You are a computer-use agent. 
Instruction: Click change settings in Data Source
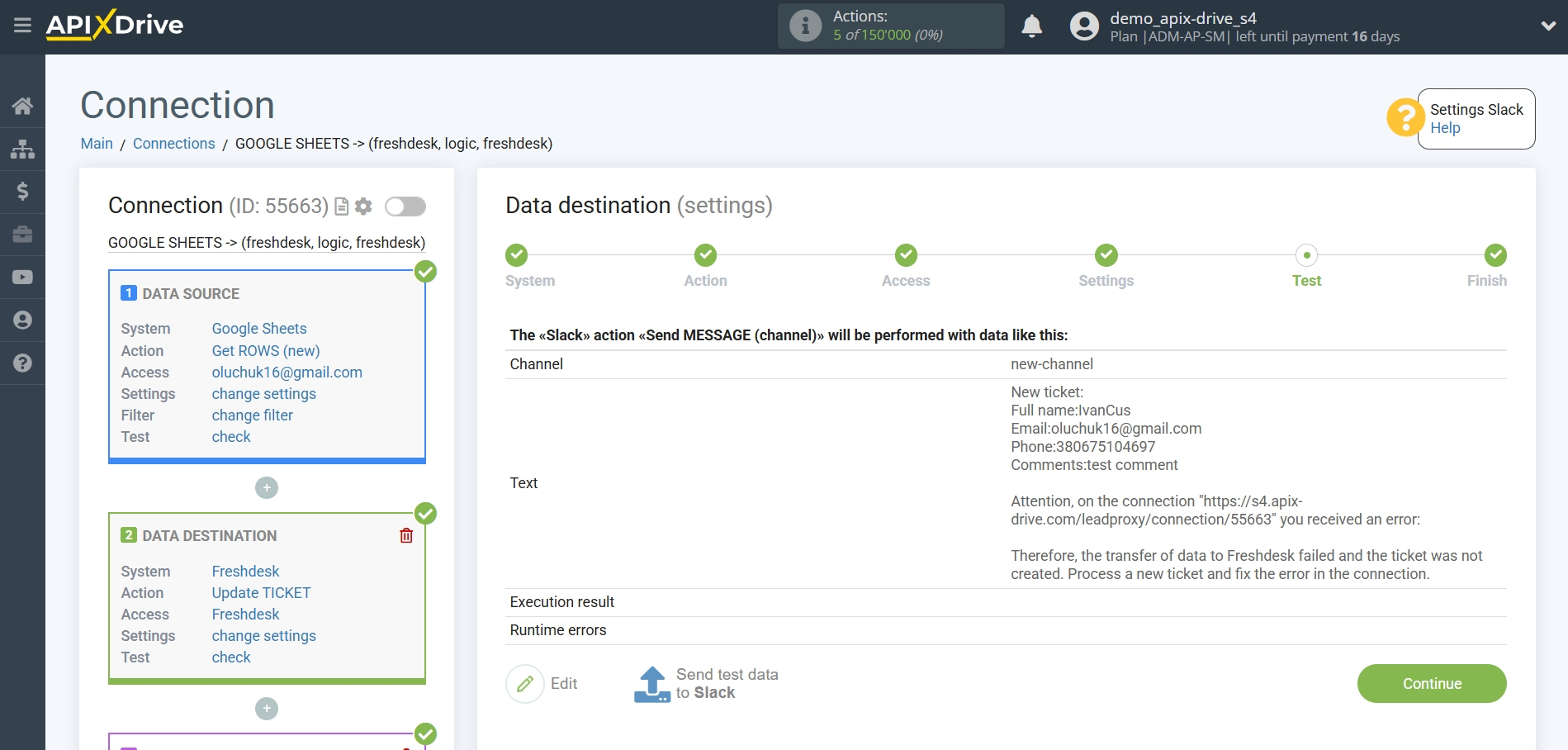[x=263, y=394]
